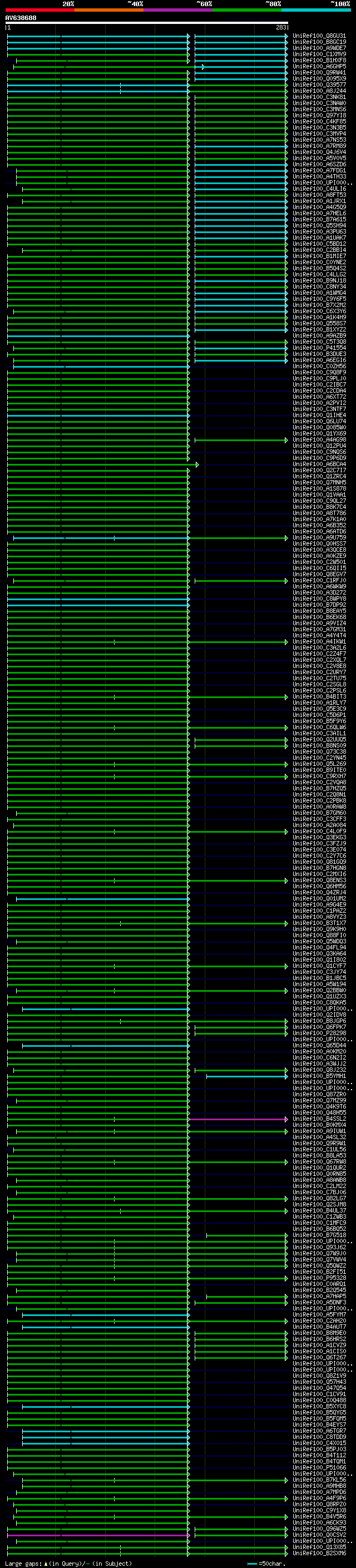Select the UniRef100_A7RM89 label

(319, 146)
